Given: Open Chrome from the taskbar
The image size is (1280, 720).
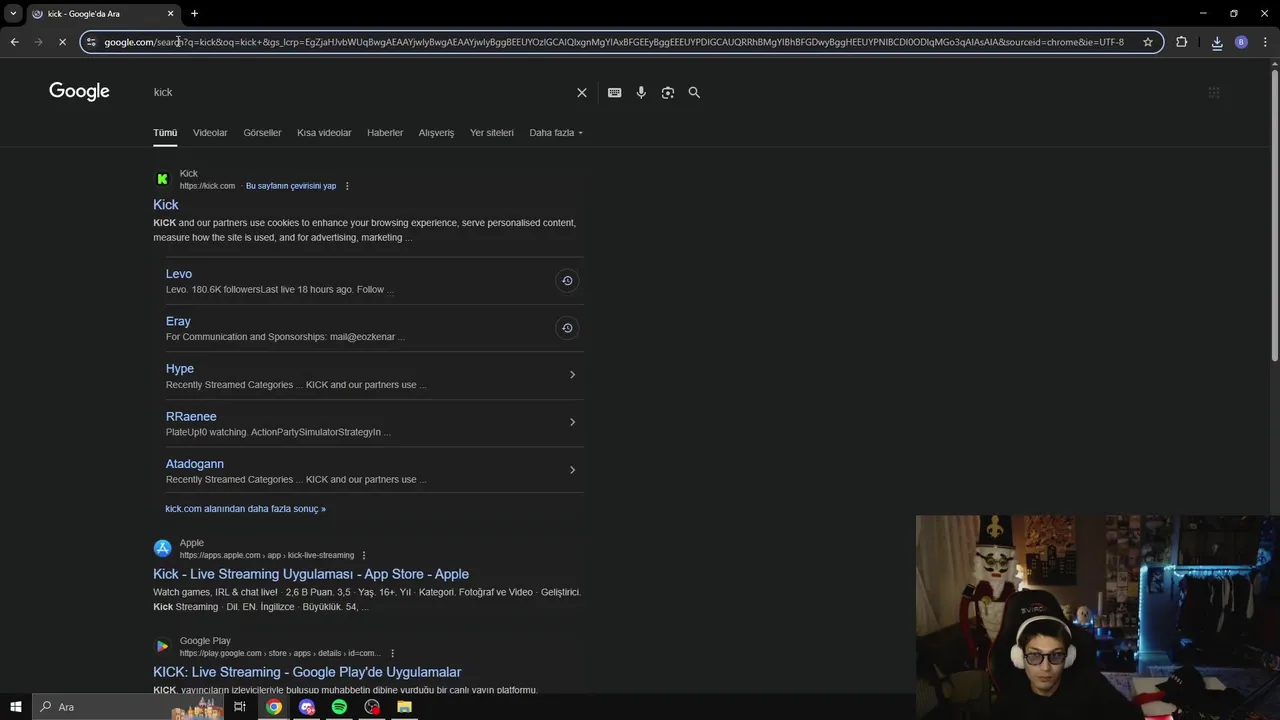Looking at the screenshot, I should click(x=273, y=707).
